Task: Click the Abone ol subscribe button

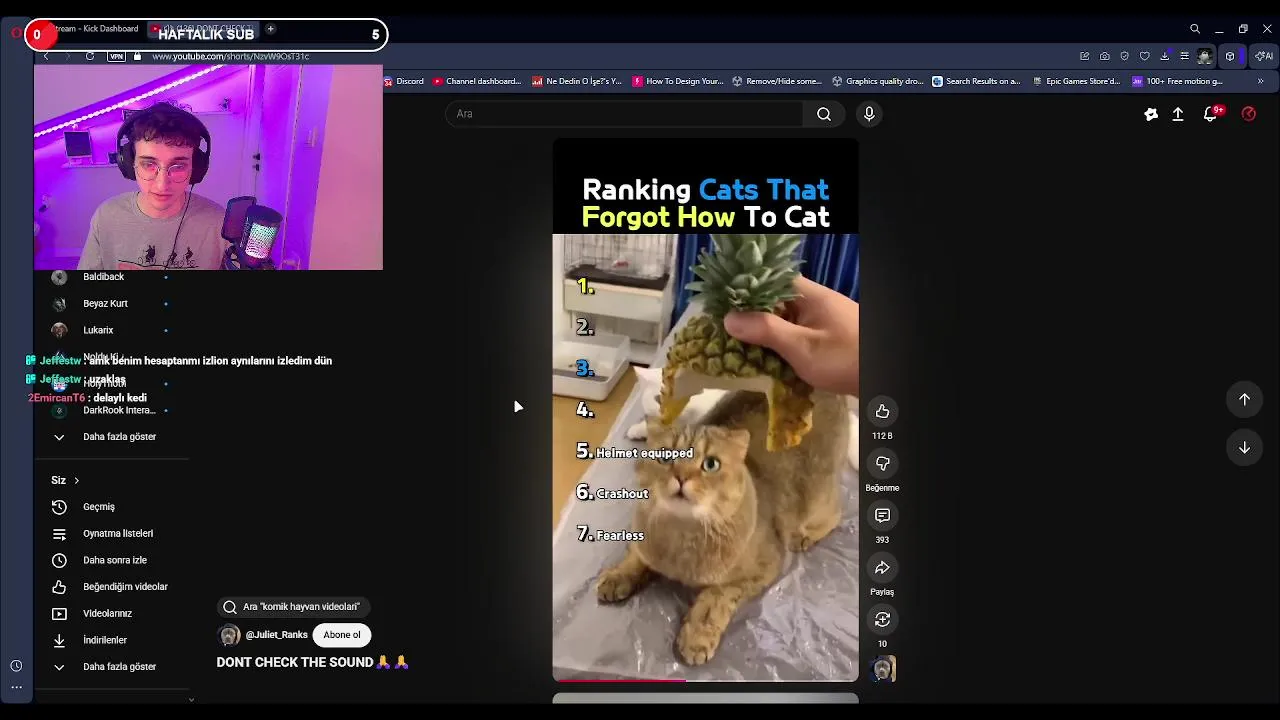Action: tap(341, 635)
